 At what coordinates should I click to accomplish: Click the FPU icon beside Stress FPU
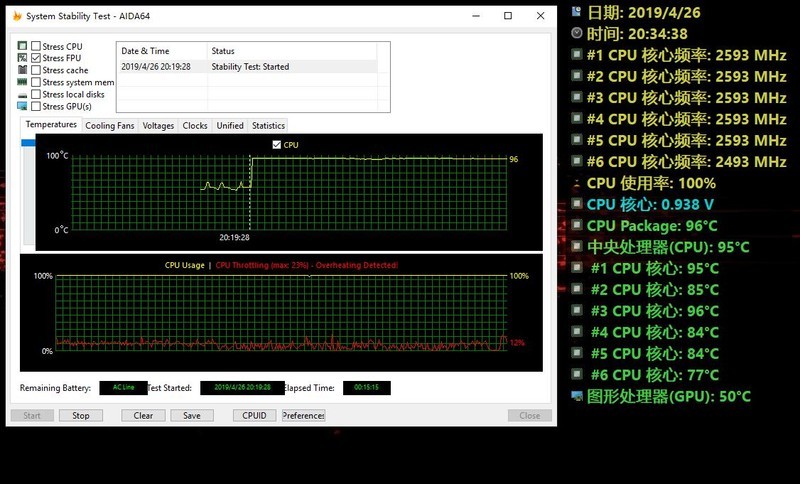coord(22,59)
